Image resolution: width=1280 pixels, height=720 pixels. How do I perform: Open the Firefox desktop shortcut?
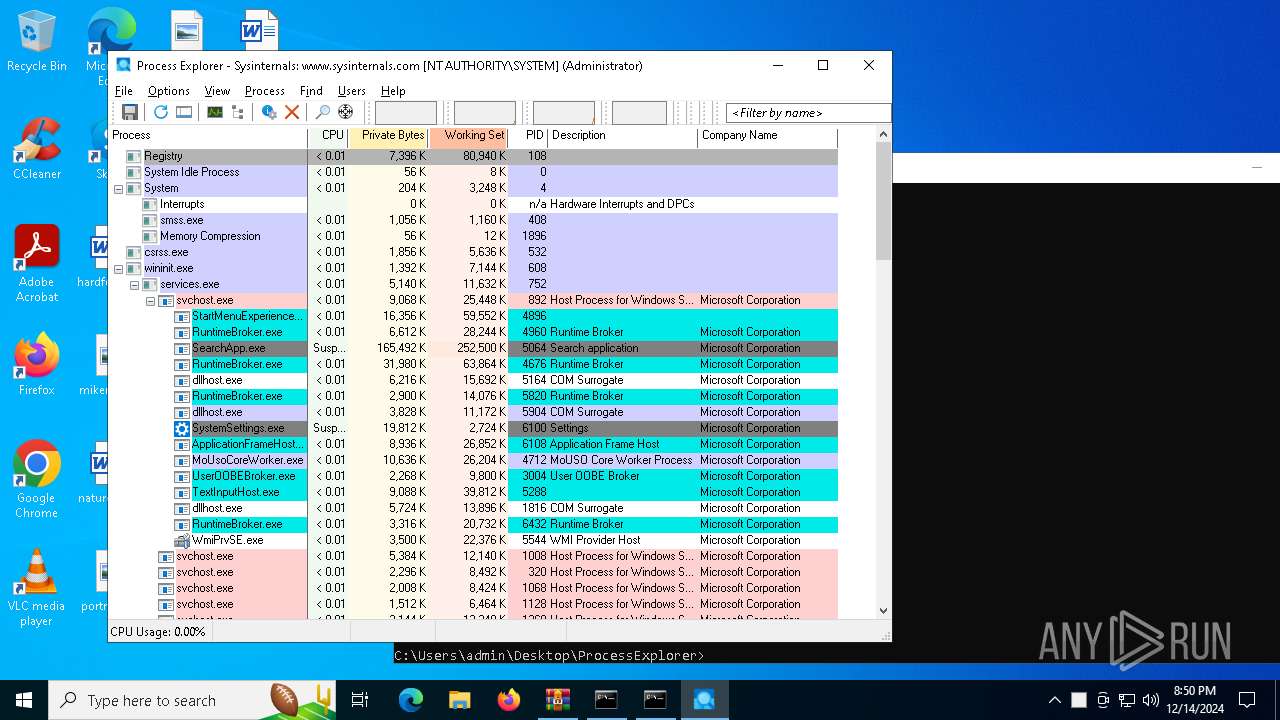tap(37, 364)
